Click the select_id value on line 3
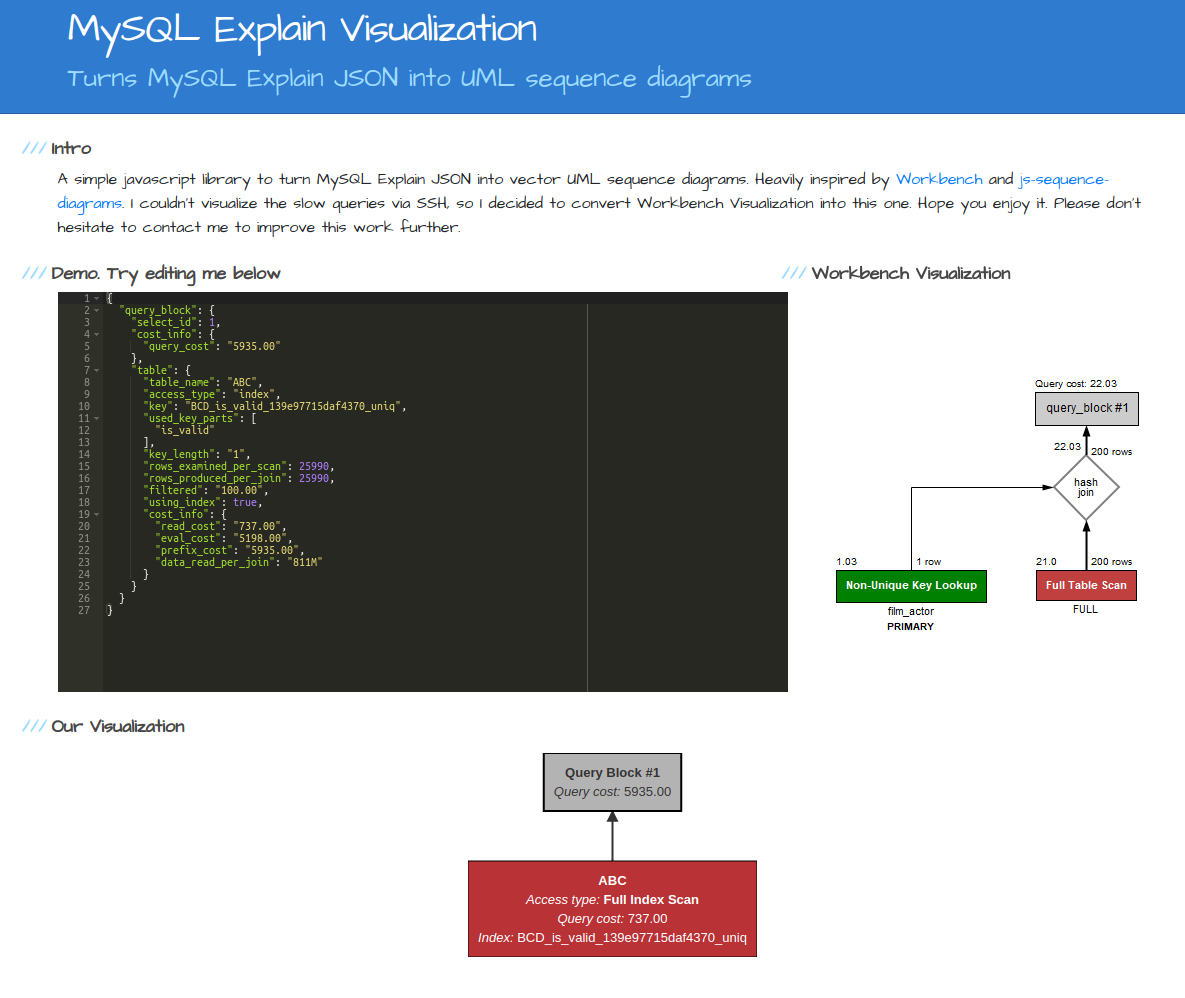Image resolution: width=1185 pixels, height=998 pixels. coord(212,323)
